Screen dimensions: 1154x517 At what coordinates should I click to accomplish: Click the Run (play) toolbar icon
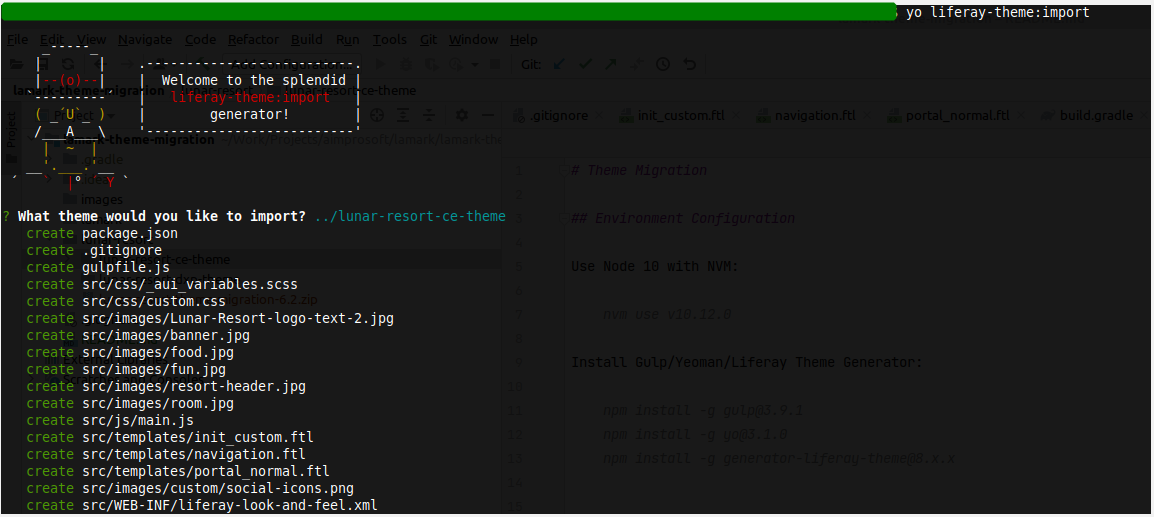(380, 64)
